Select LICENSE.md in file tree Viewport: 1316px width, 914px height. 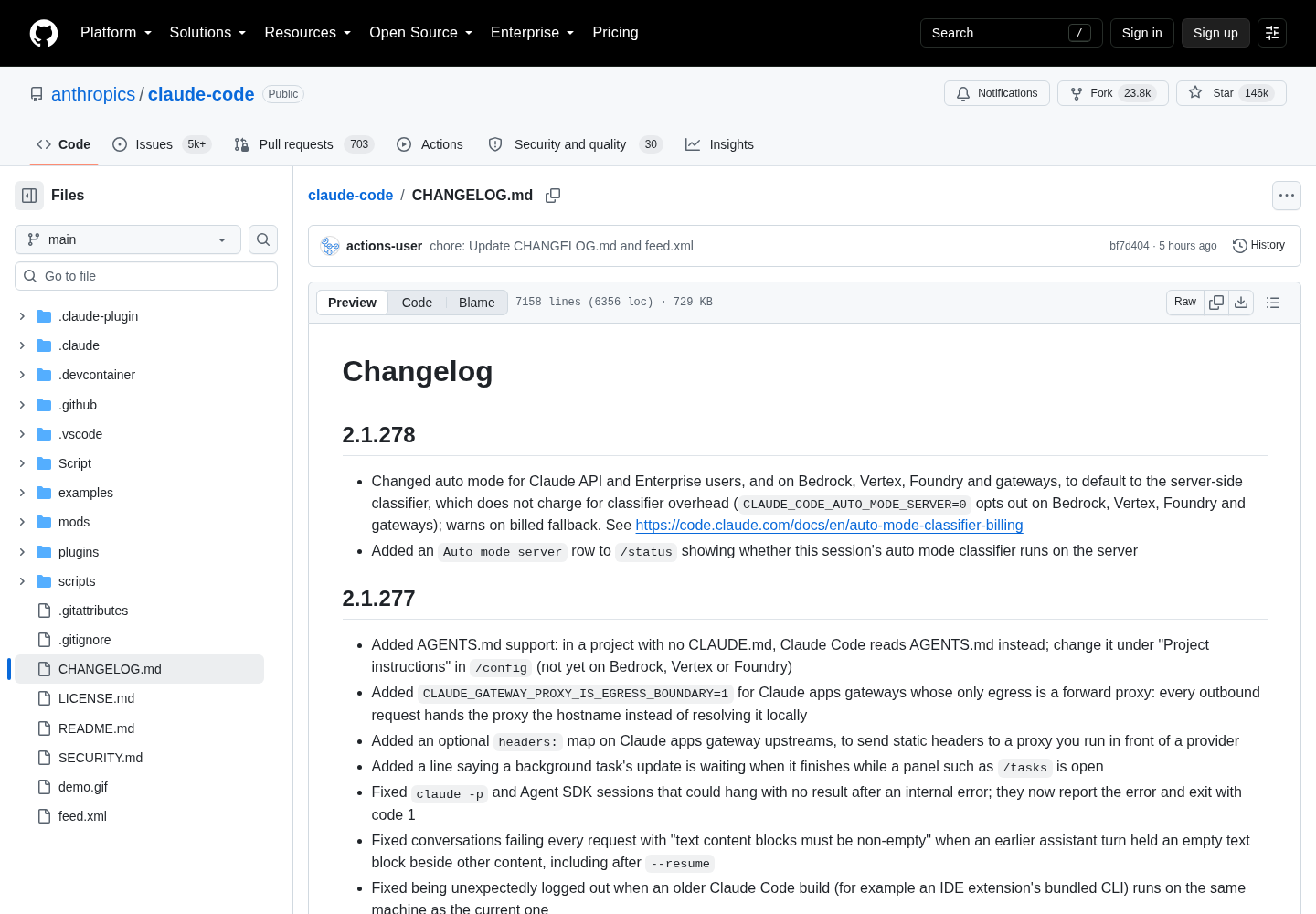click(x=96, y=698)
